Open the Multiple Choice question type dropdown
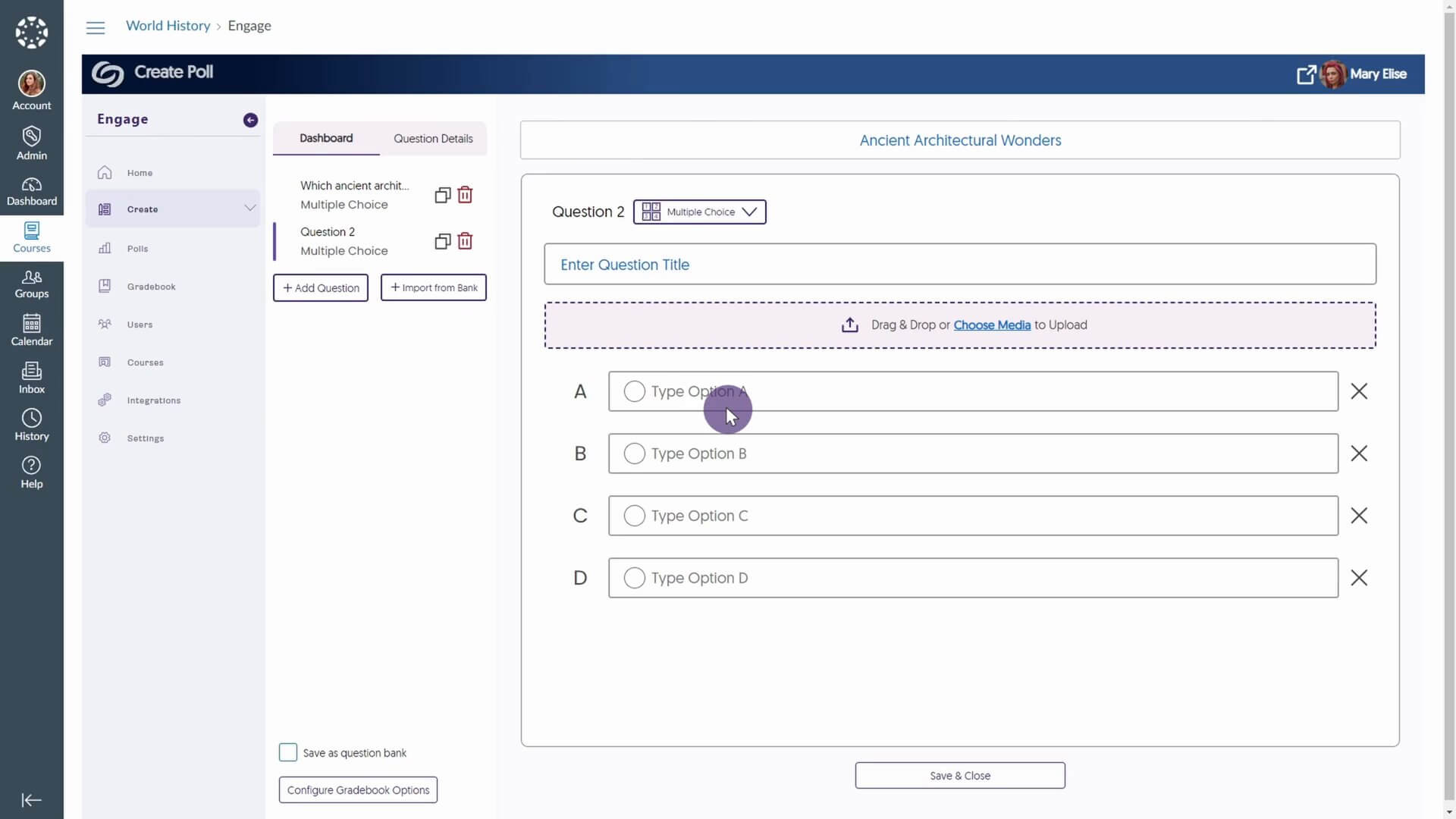Image resolution: width=1456 pixels, height=819 pixels. click(699, 212)
